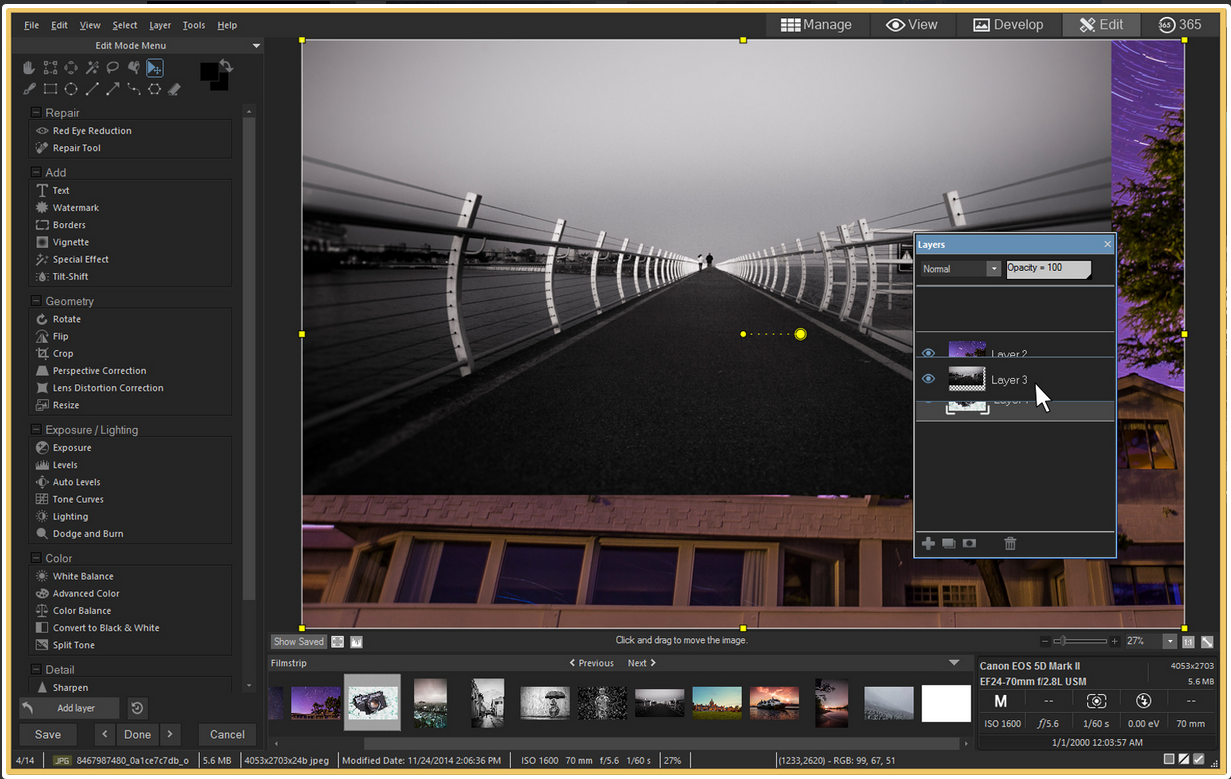This screenshot has width=1231, height=779.
Task: Select the Lasso selection tool
Action: 113,68
